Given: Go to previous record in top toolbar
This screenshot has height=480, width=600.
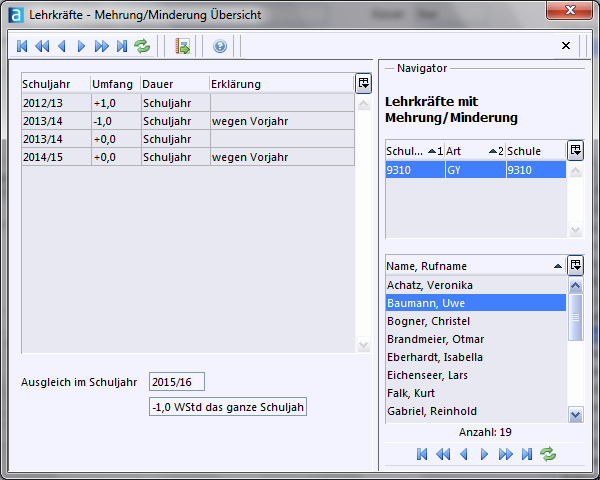Looking at the screenshot, I should pos(62,46).
